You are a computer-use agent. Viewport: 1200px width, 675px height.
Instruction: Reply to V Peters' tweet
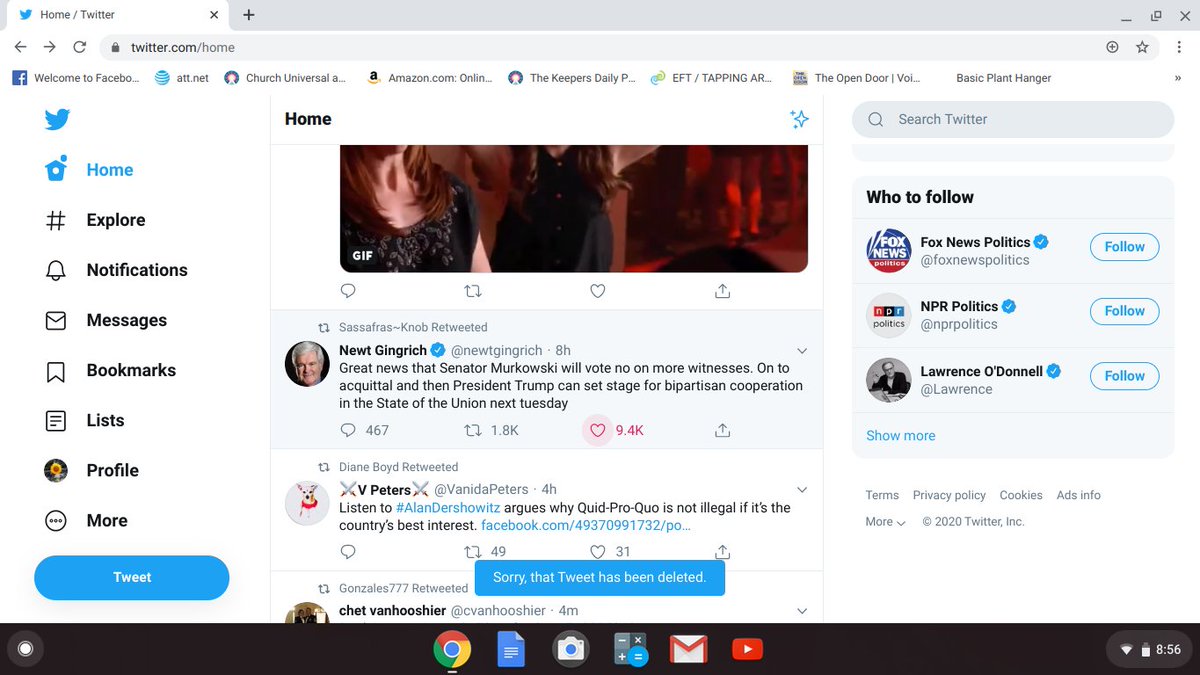tap(348, 552)
